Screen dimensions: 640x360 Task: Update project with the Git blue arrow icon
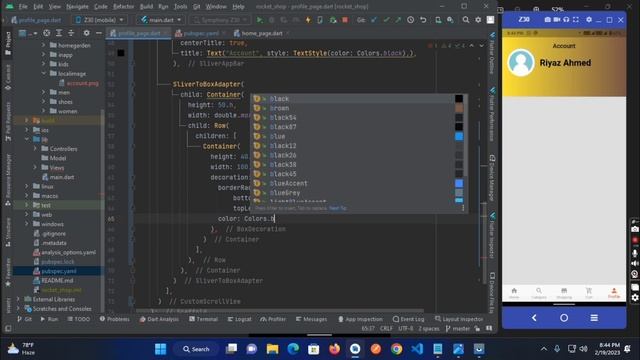coord(374,20)
